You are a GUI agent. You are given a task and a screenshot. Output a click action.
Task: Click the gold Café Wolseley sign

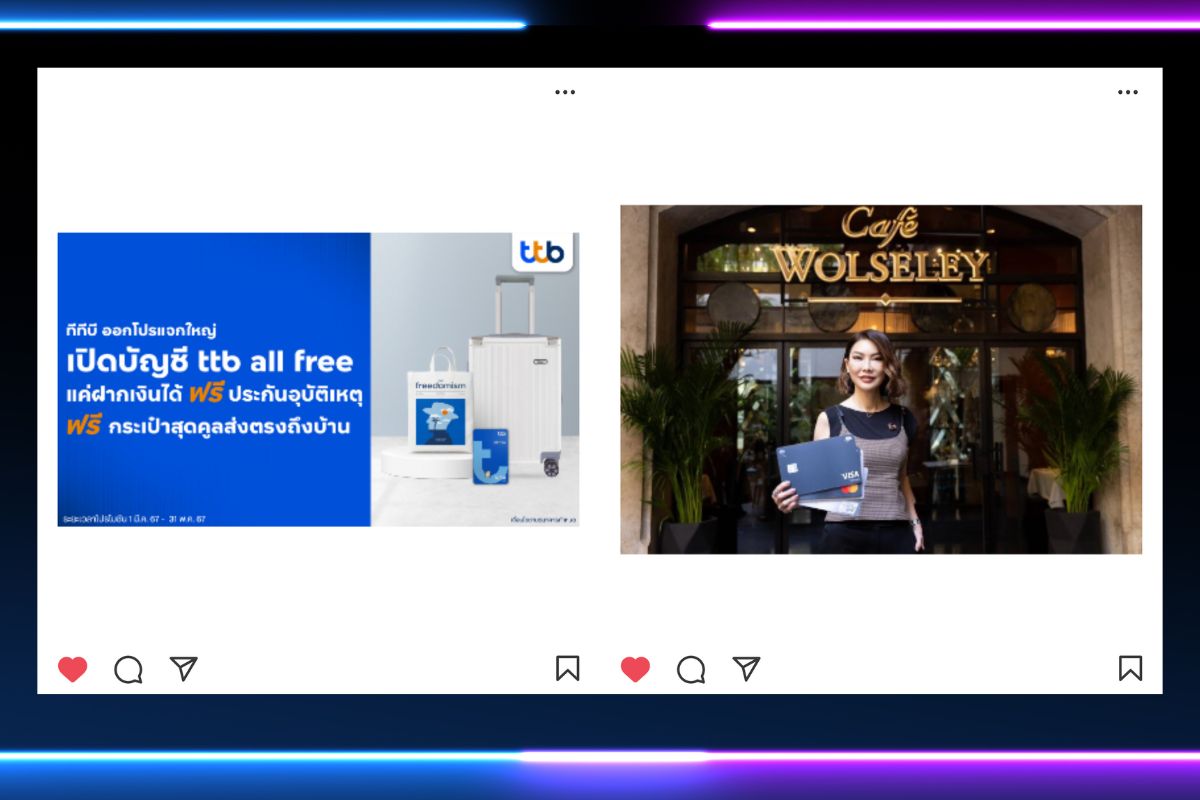tap(881, 252)
